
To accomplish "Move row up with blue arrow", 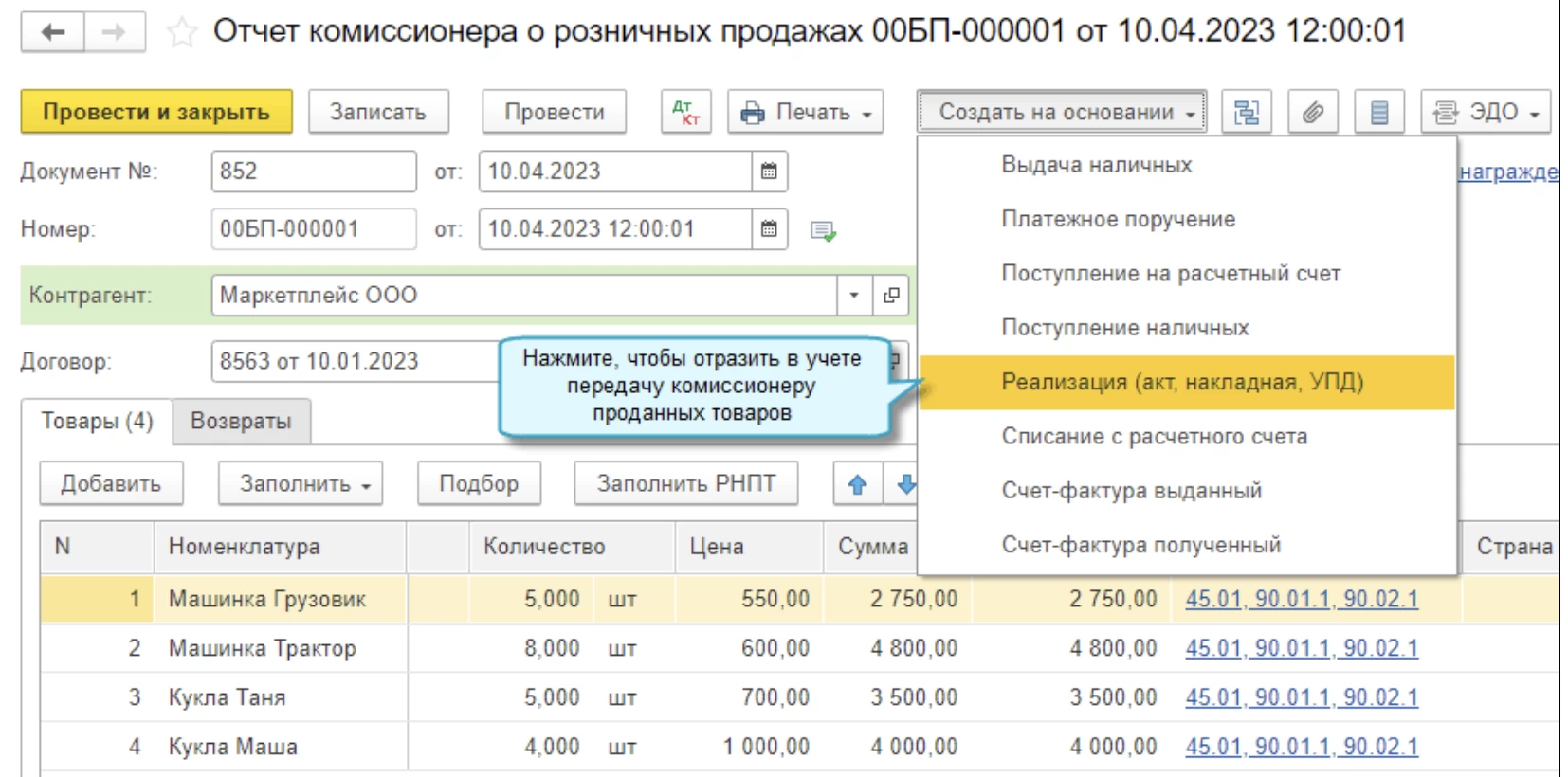I will [x=858, y=484].
